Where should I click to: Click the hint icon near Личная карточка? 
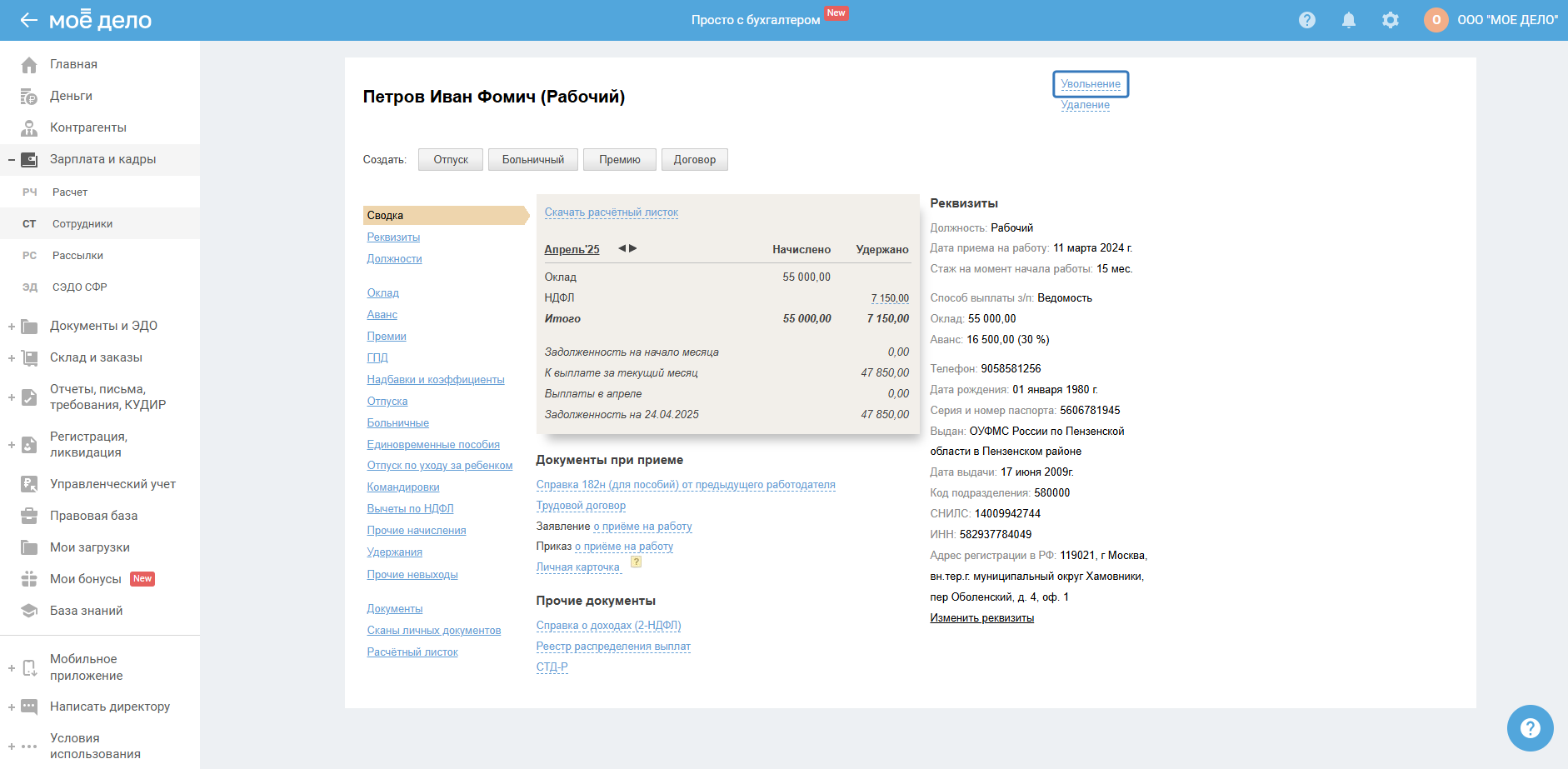click(636, 562)
